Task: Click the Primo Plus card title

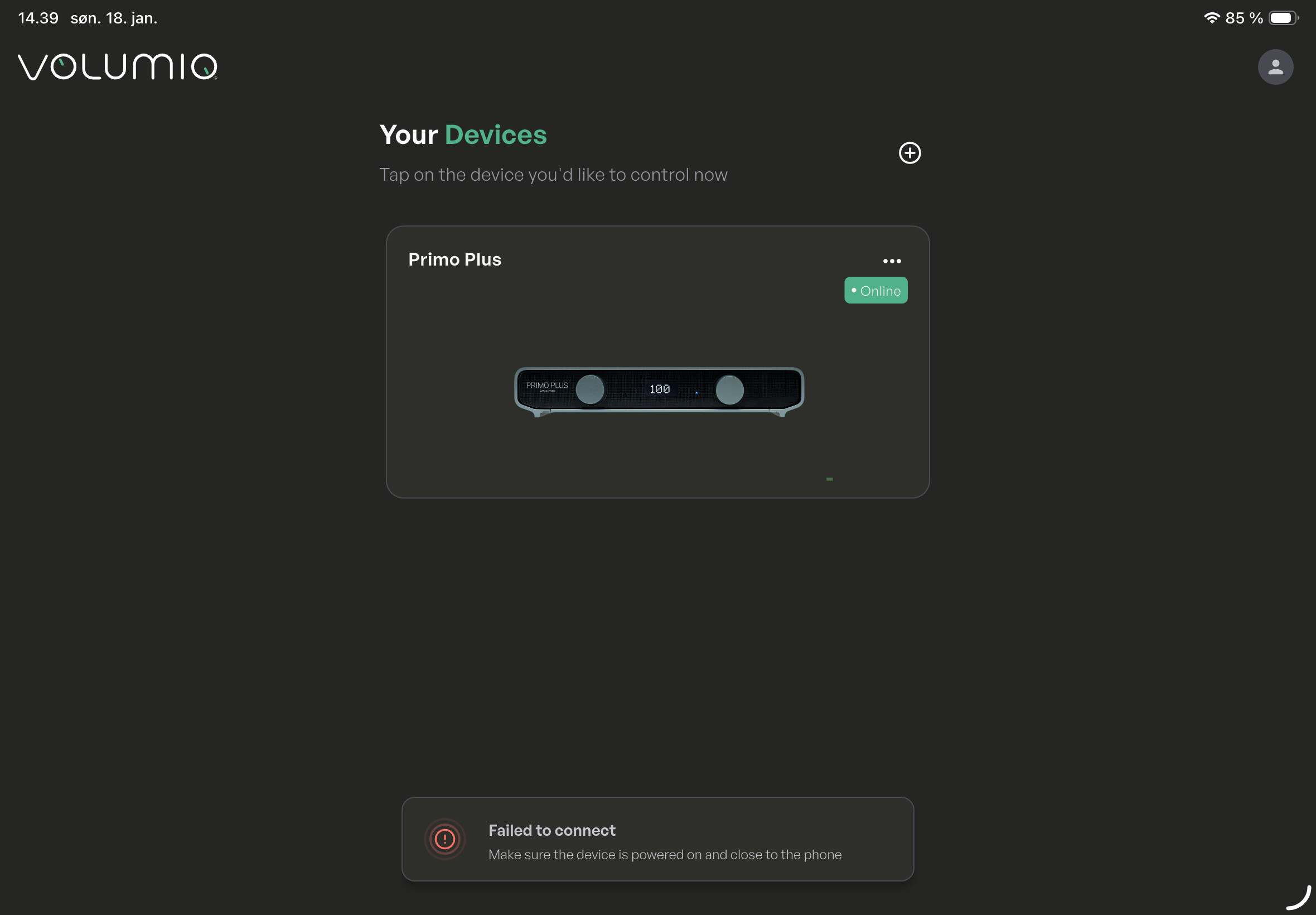Action: [454, 259]
